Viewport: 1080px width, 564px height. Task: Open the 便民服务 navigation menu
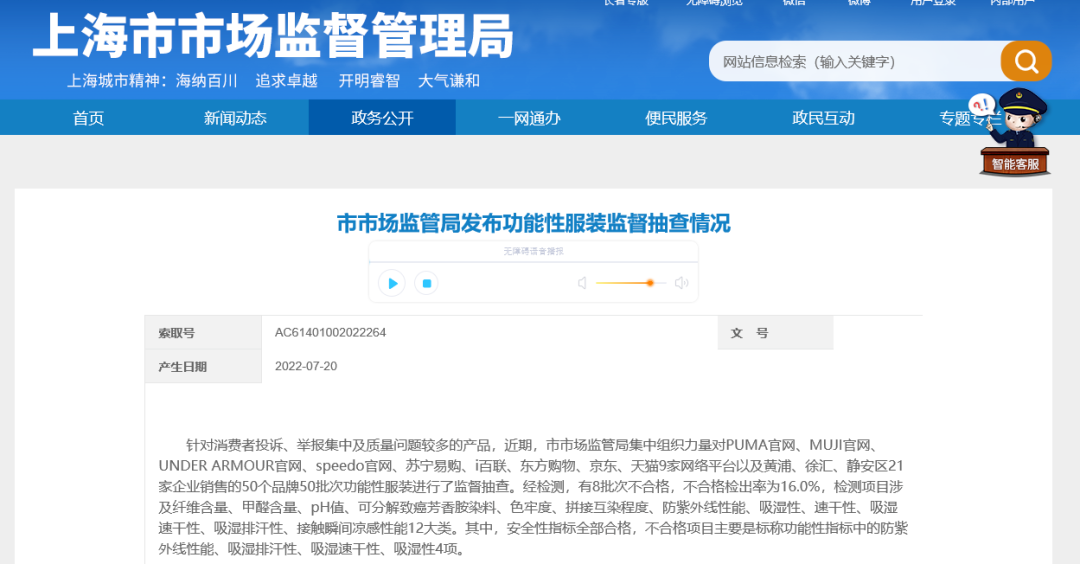tap(676, 118)
